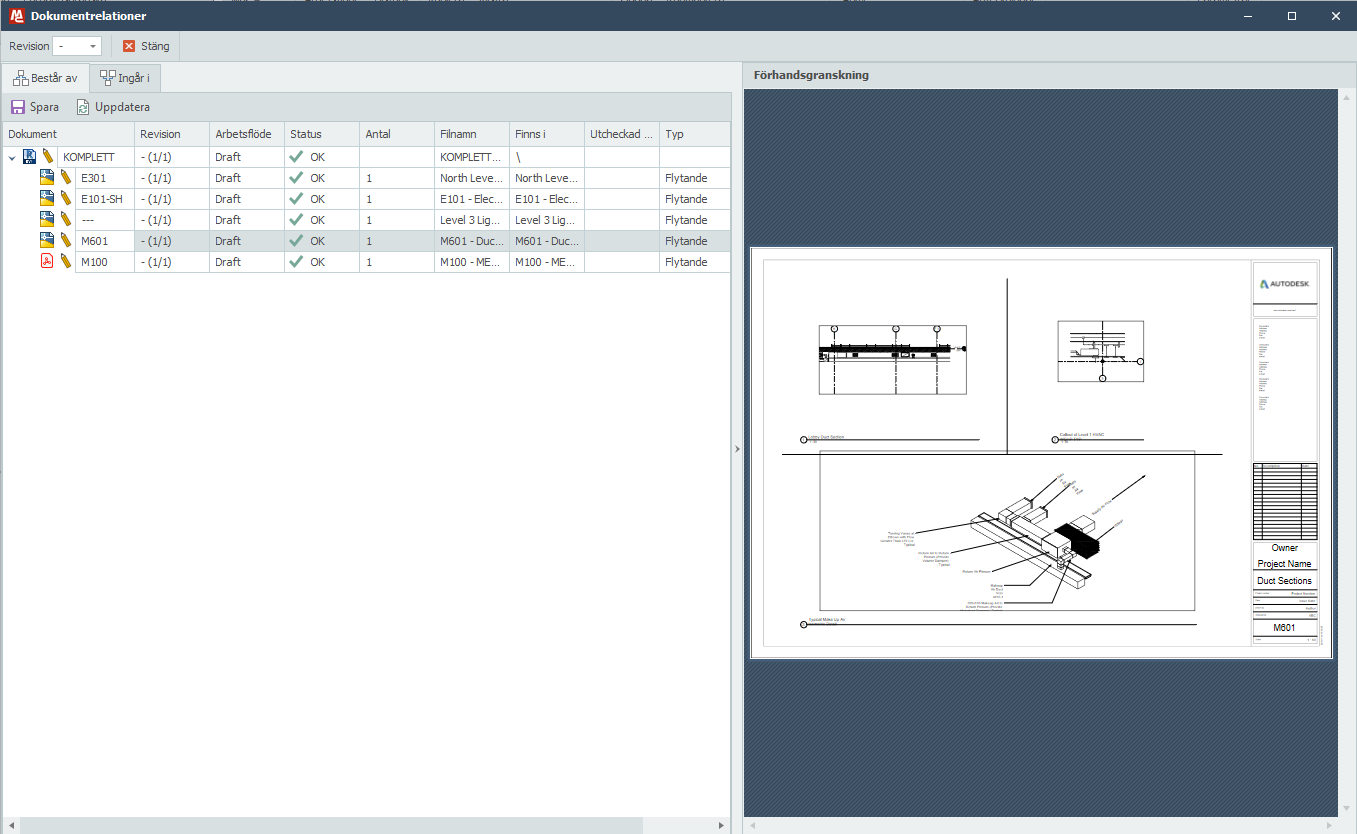Click the M601 drawing preview thumbnail
Screen dimensions: 1357x834
[x=1041, y=452]
